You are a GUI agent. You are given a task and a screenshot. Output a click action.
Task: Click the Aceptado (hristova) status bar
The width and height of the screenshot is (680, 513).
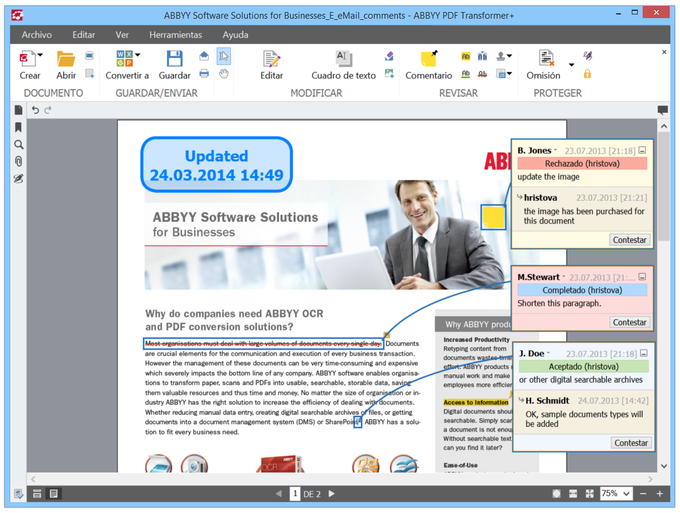coord(584,366)
